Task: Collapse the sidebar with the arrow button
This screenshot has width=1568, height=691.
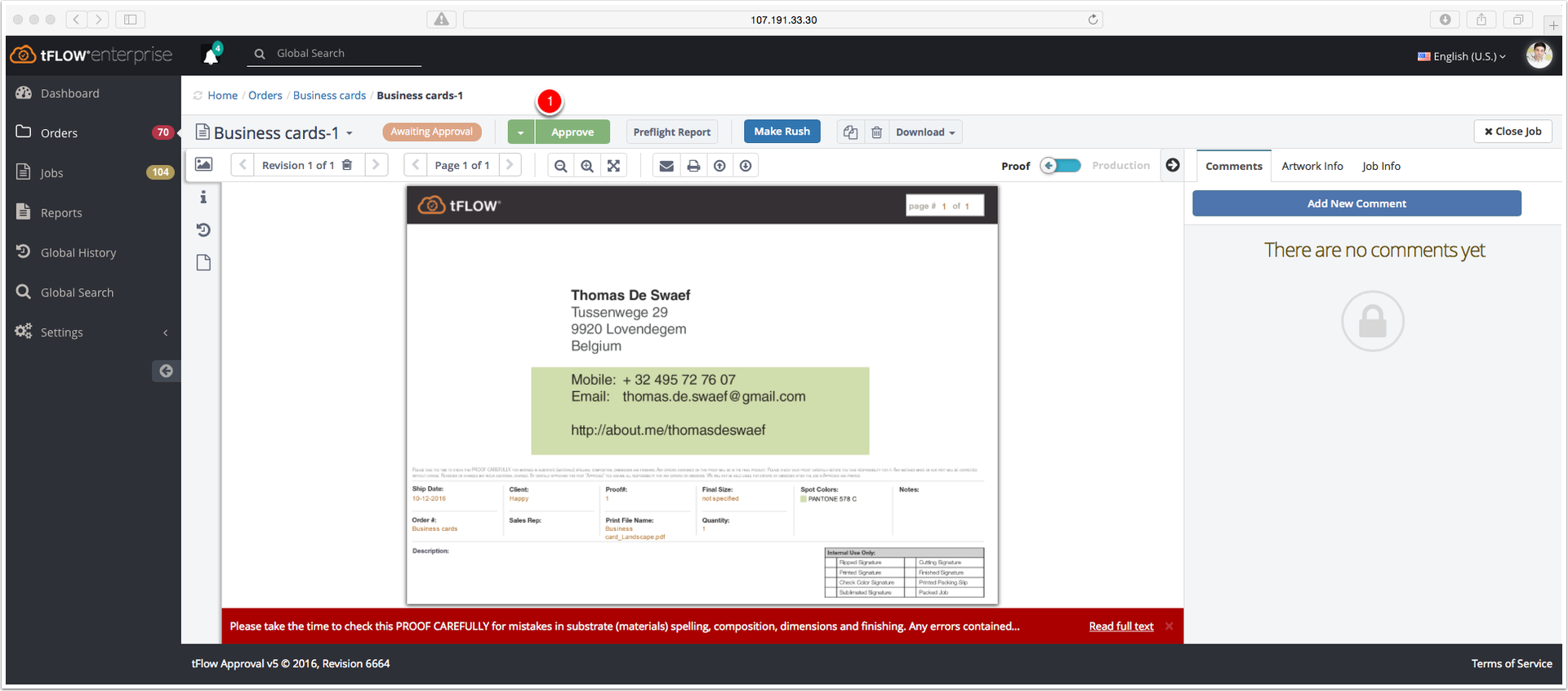Action: 166,371
